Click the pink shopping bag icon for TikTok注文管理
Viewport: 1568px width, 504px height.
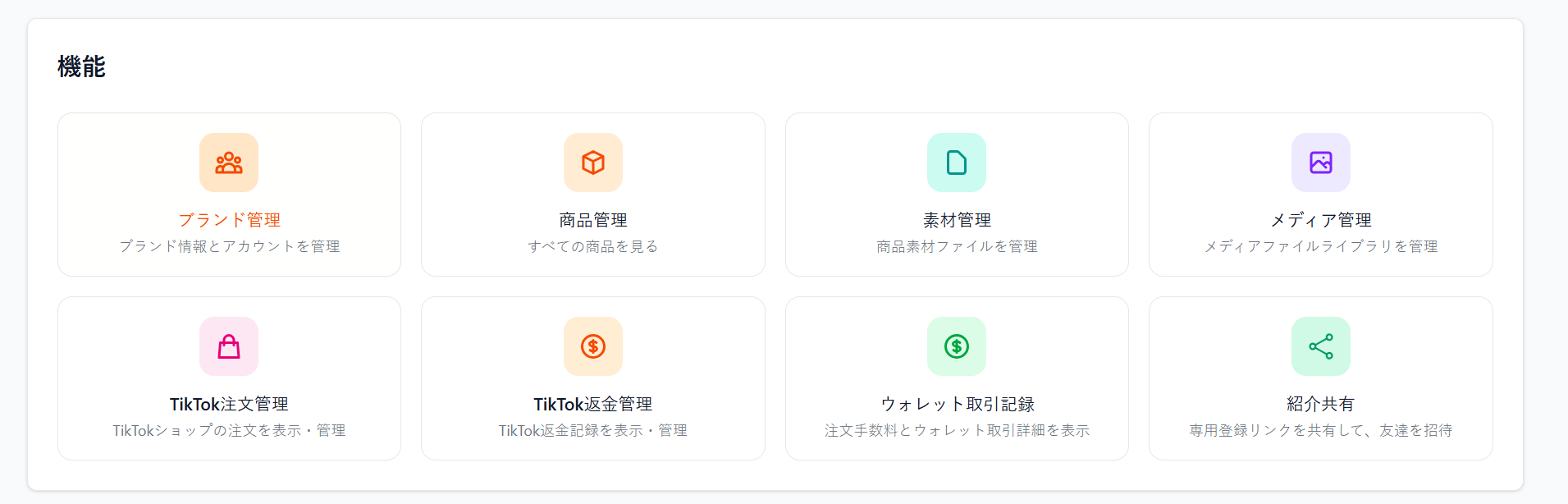pyautogui.click(x=228, y=346)
